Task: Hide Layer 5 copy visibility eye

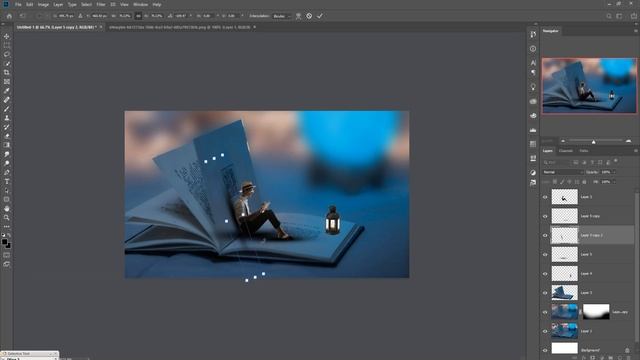Action: (545, 216)
